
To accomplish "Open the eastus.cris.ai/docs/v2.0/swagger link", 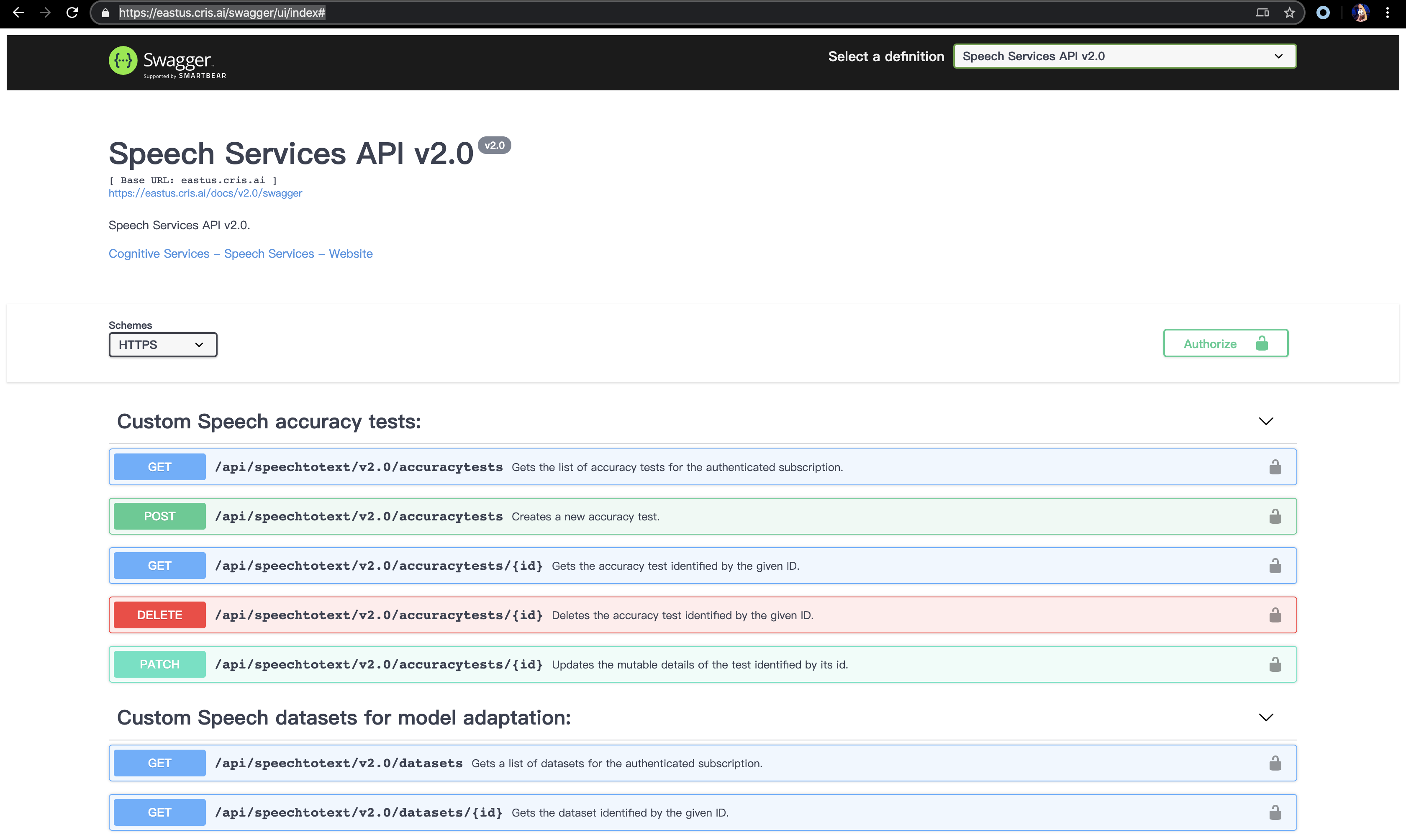I will [205, 193].
